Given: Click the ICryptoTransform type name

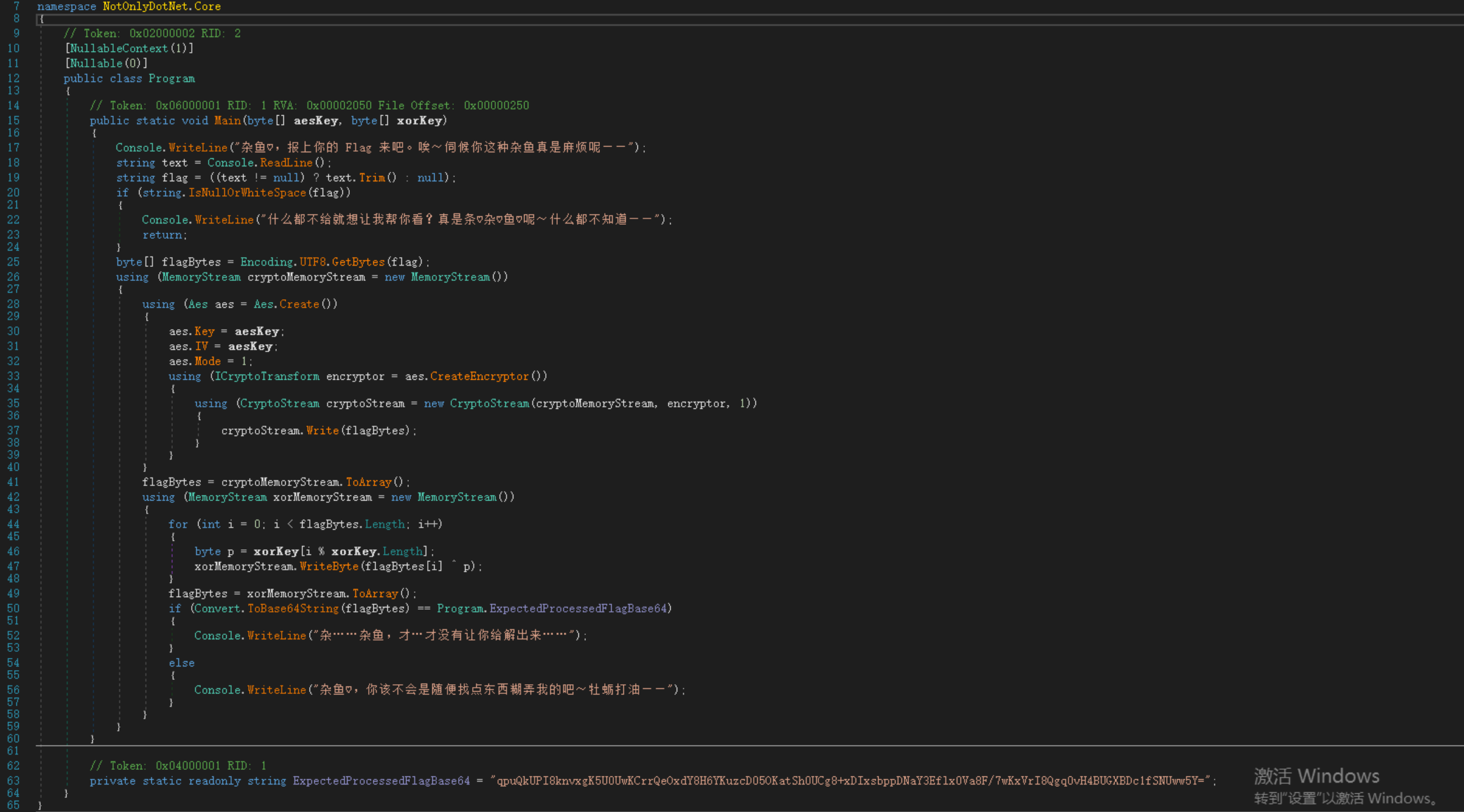Looking at the screenshot, I should tap(267, 376).
